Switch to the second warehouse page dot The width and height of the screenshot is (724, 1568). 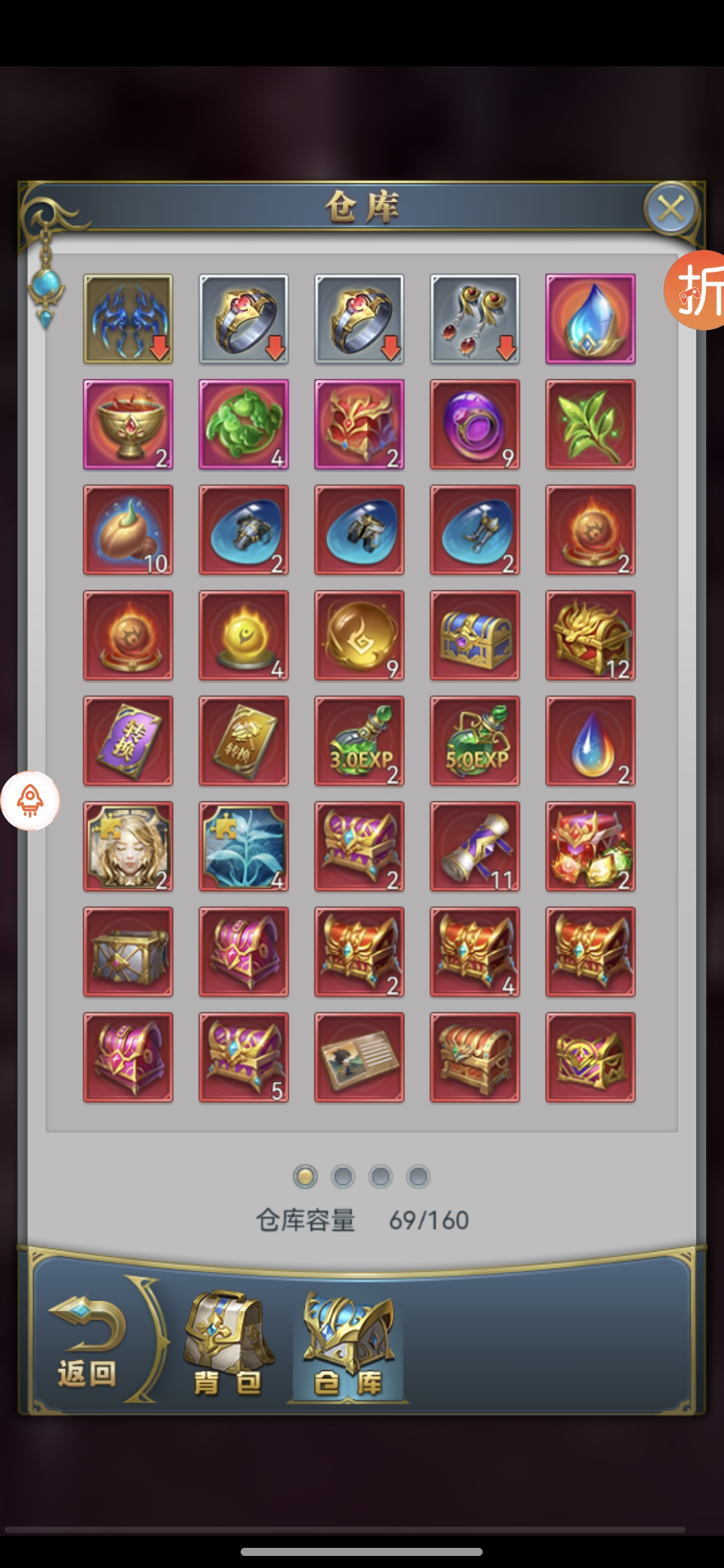pos(343,1176)
